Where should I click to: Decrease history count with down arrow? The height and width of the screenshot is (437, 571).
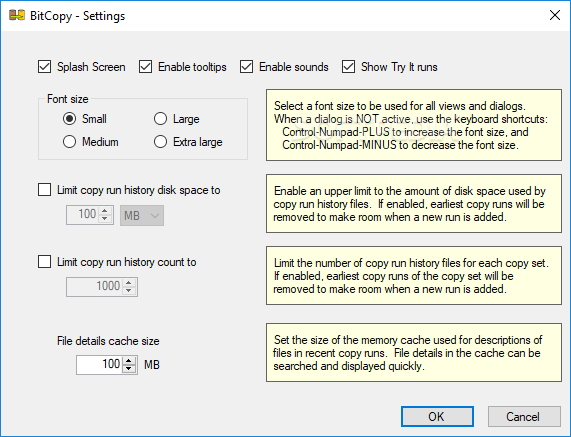(x=129, y=291)
